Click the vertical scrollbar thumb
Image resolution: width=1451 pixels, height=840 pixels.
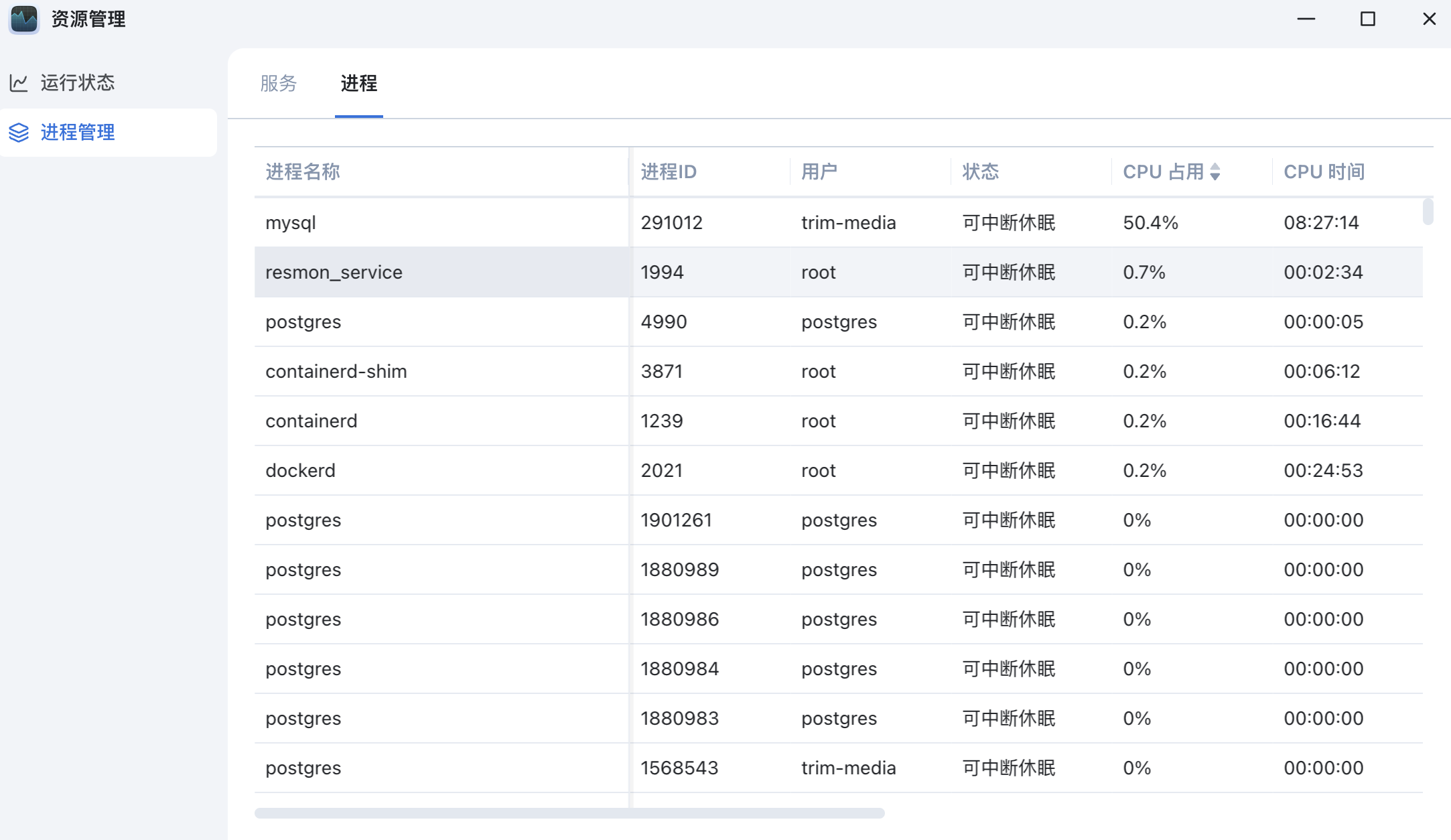1428,212
